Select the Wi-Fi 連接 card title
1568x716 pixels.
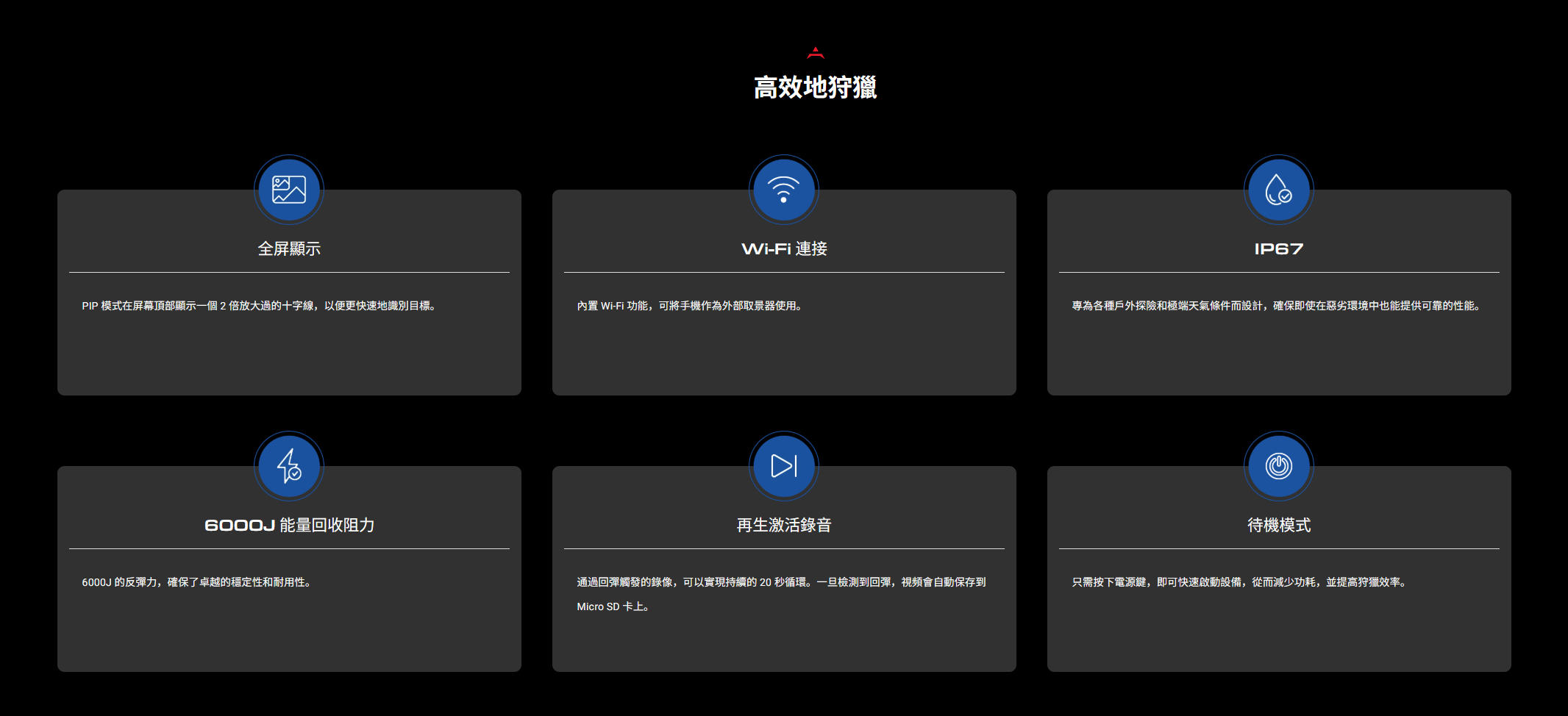click(784, 249)
